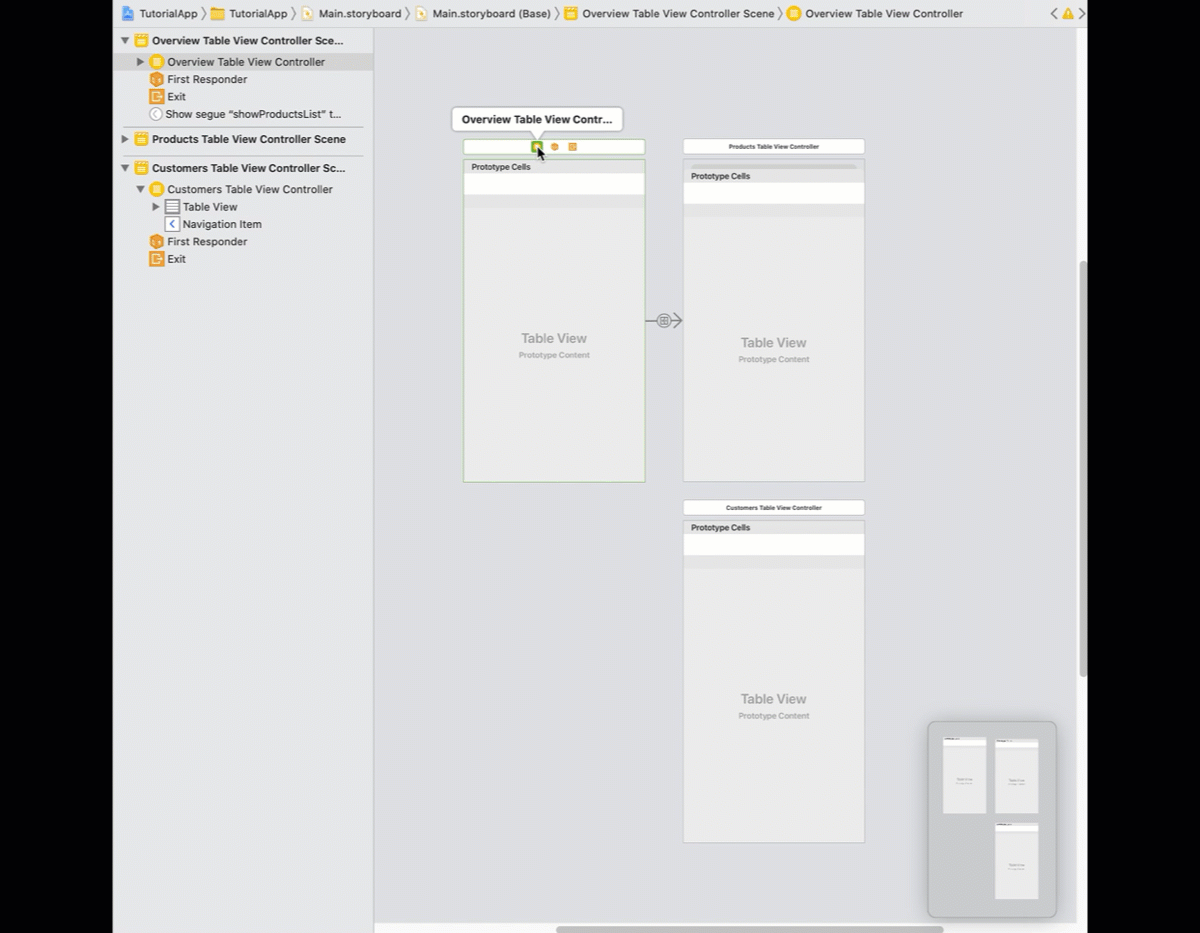Click Overview Table View Controller Scene breadcrumb
Screen dimensions: 1200x933
point(669,14)
